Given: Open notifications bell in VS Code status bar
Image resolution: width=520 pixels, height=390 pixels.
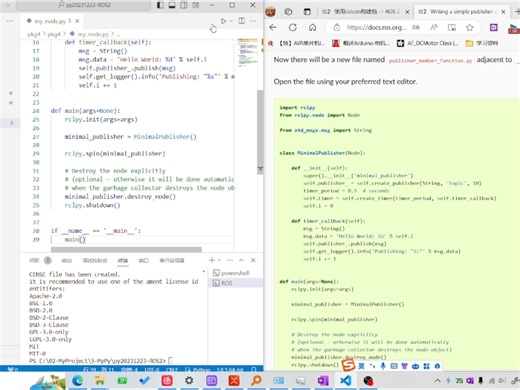Looking at the screenshot, I should tap(254, 369).
